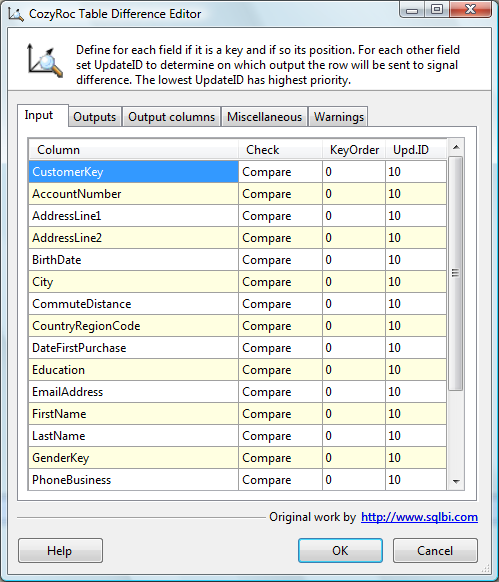The width and height of the screenshot is (499, 582).
Task: Confirm with the OK button
Action: click(340, 550)
